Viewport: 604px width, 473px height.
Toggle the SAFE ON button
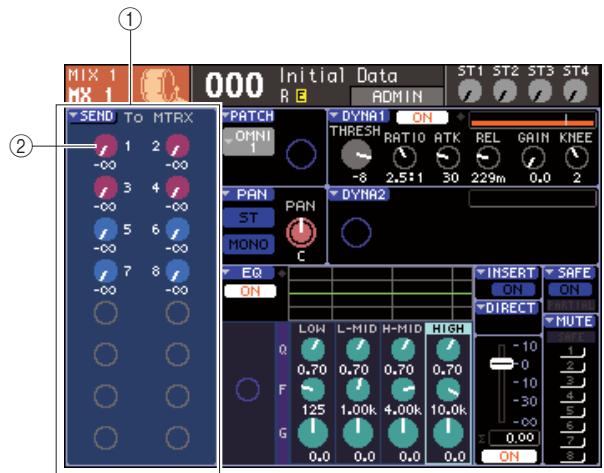pos(570,289)
